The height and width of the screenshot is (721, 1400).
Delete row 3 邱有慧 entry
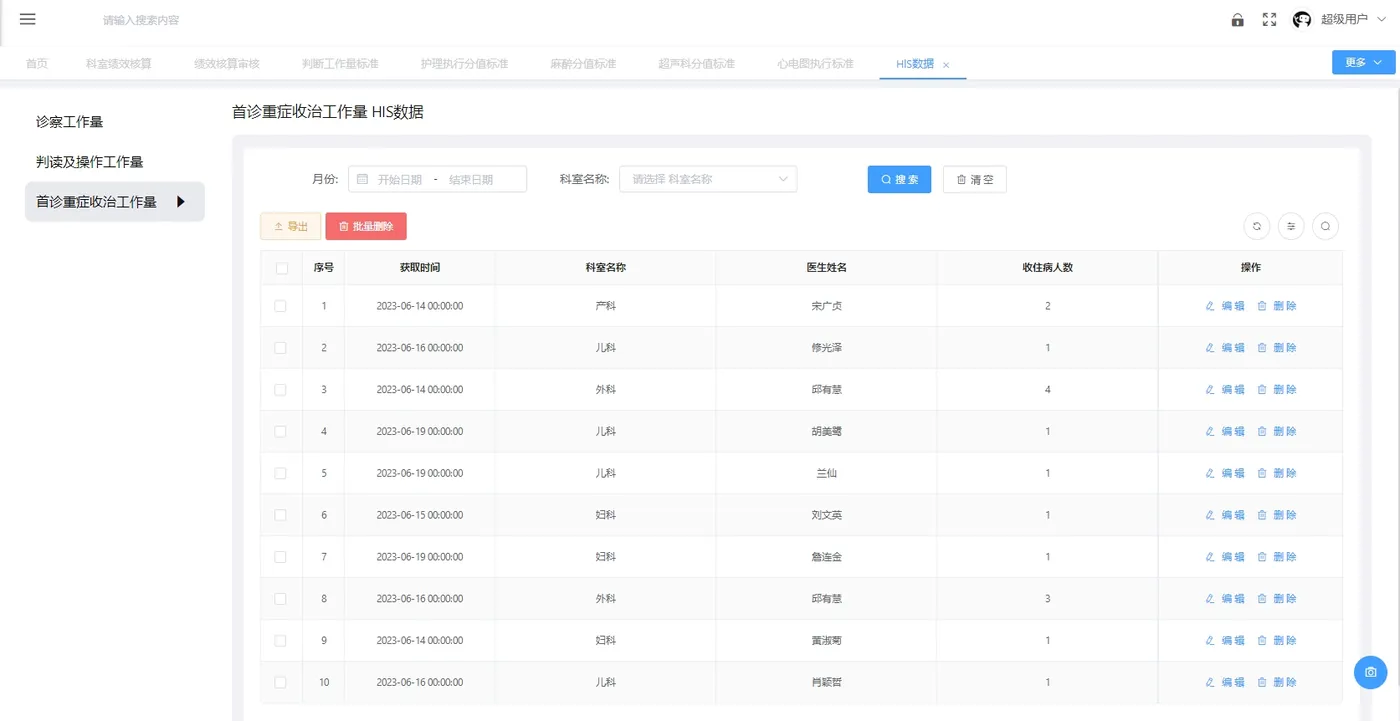1277,390
